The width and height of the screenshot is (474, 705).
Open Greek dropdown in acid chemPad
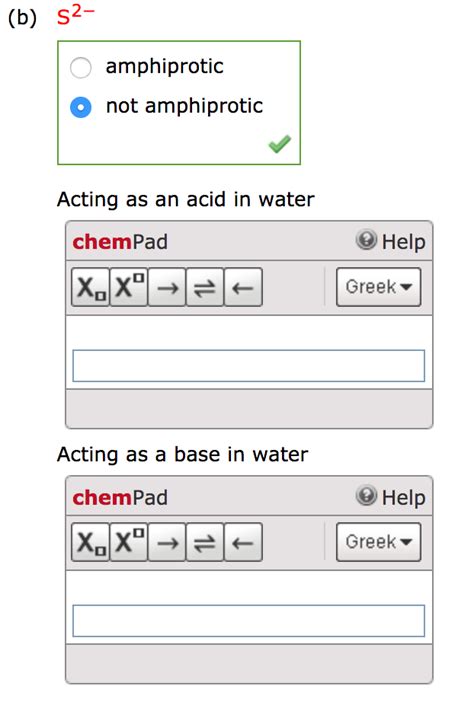coord(379,287)
